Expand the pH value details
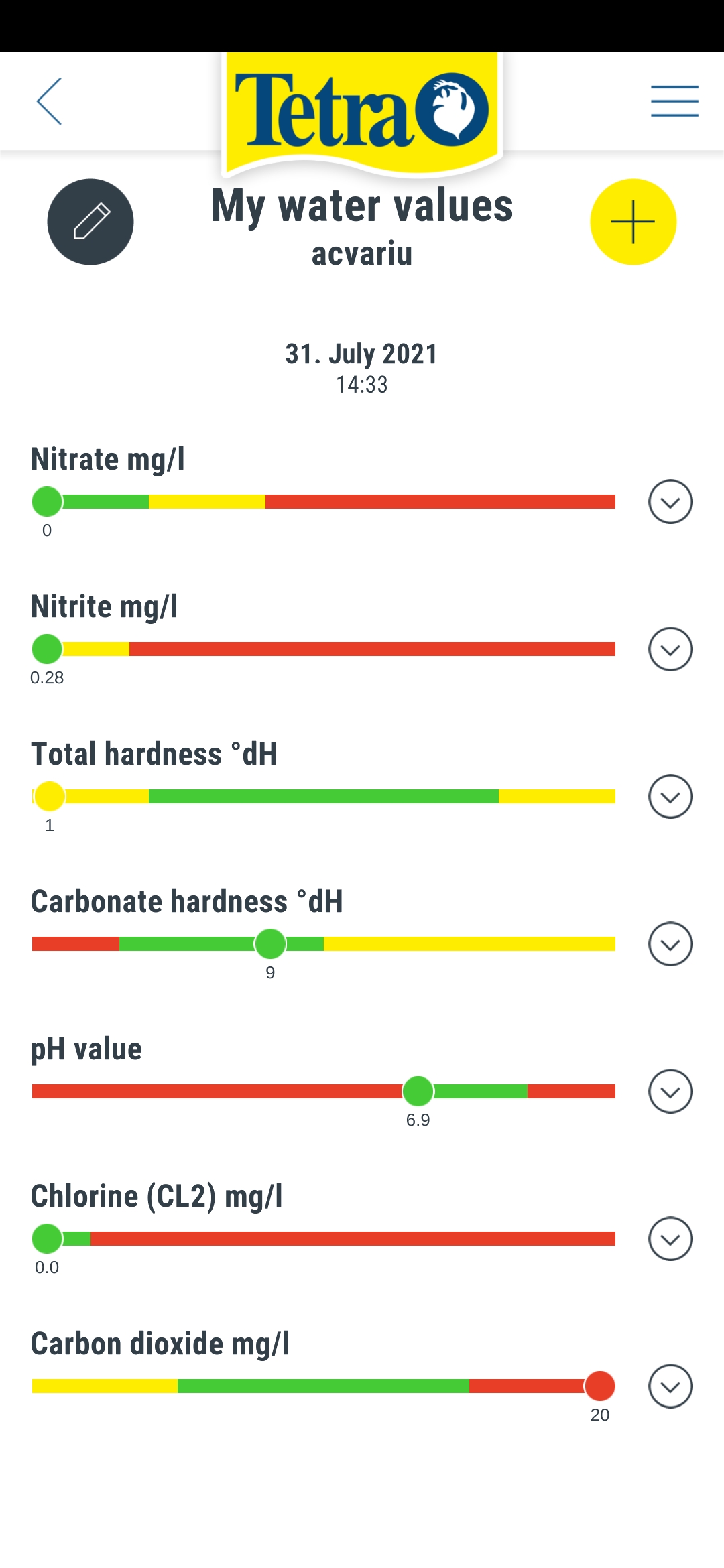This screenshot has width=724, height=1568. tap(670, 1092)
